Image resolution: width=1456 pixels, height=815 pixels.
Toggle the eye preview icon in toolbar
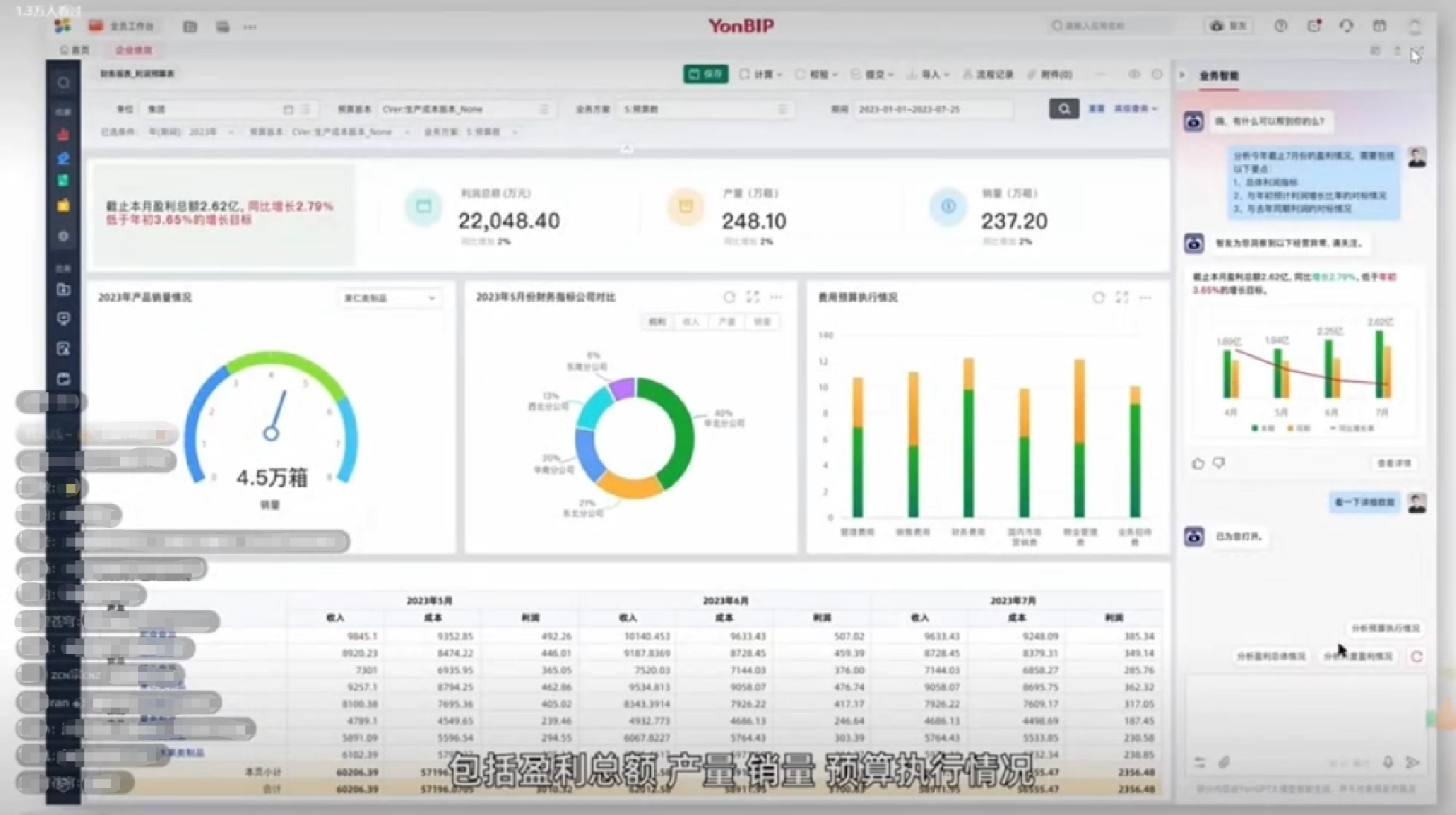1134,74
